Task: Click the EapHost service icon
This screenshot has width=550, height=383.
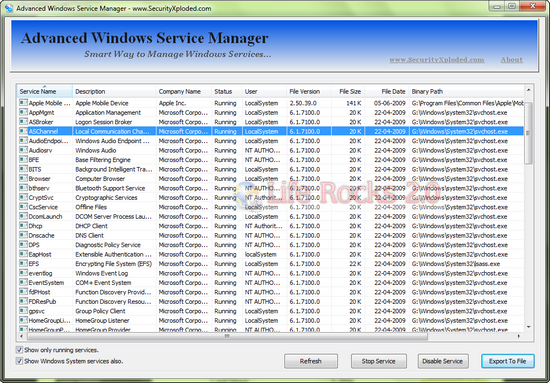Action: (23, 254)
